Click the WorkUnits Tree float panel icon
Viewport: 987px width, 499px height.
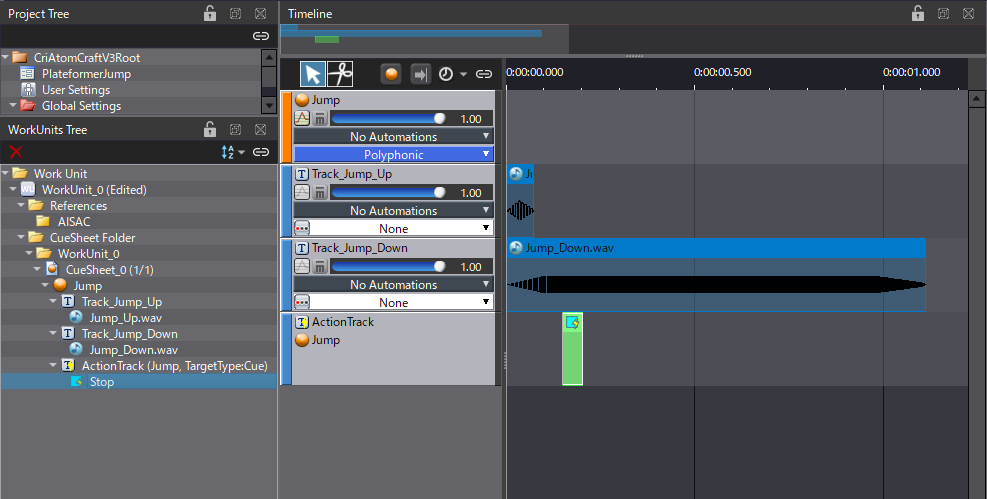click(x=235, y=129)
